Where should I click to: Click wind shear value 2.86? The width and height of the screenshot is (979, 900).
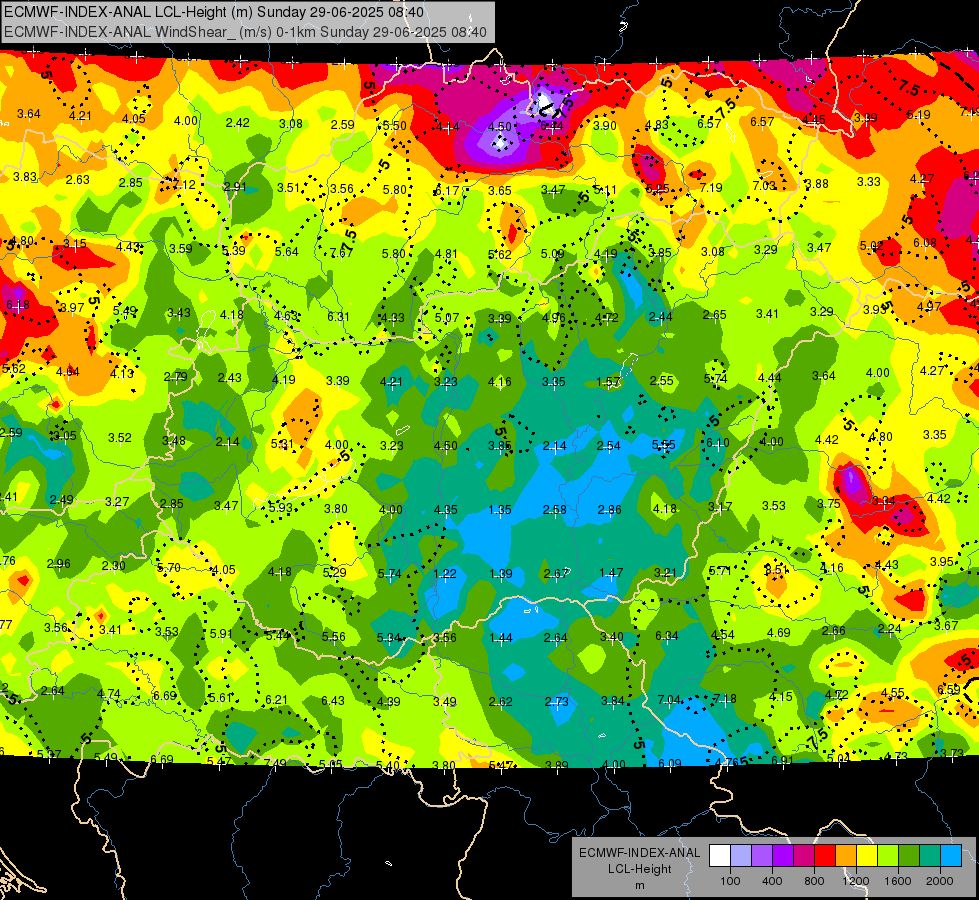click(609, 510)
